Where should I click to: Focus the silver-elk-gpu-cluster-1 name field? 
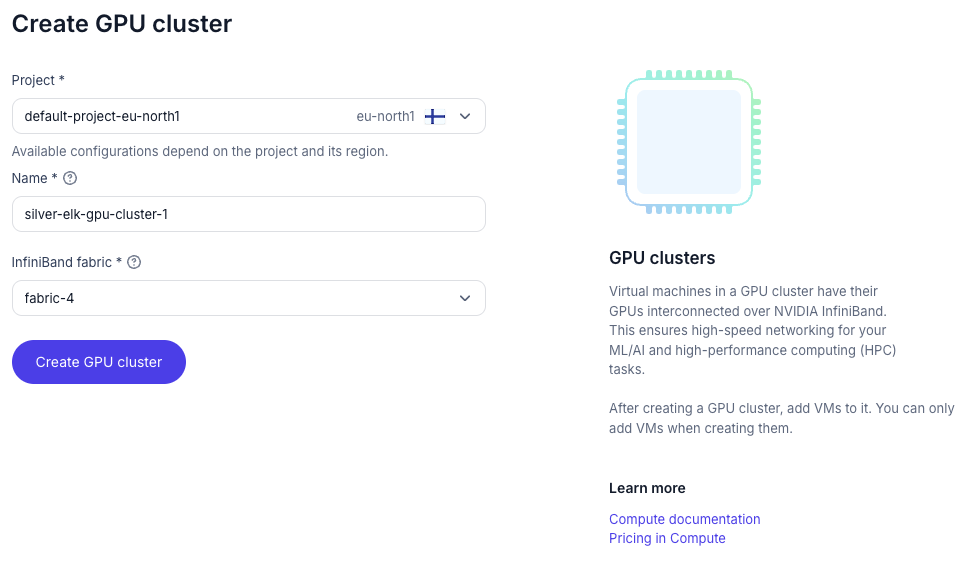point(248,214)
